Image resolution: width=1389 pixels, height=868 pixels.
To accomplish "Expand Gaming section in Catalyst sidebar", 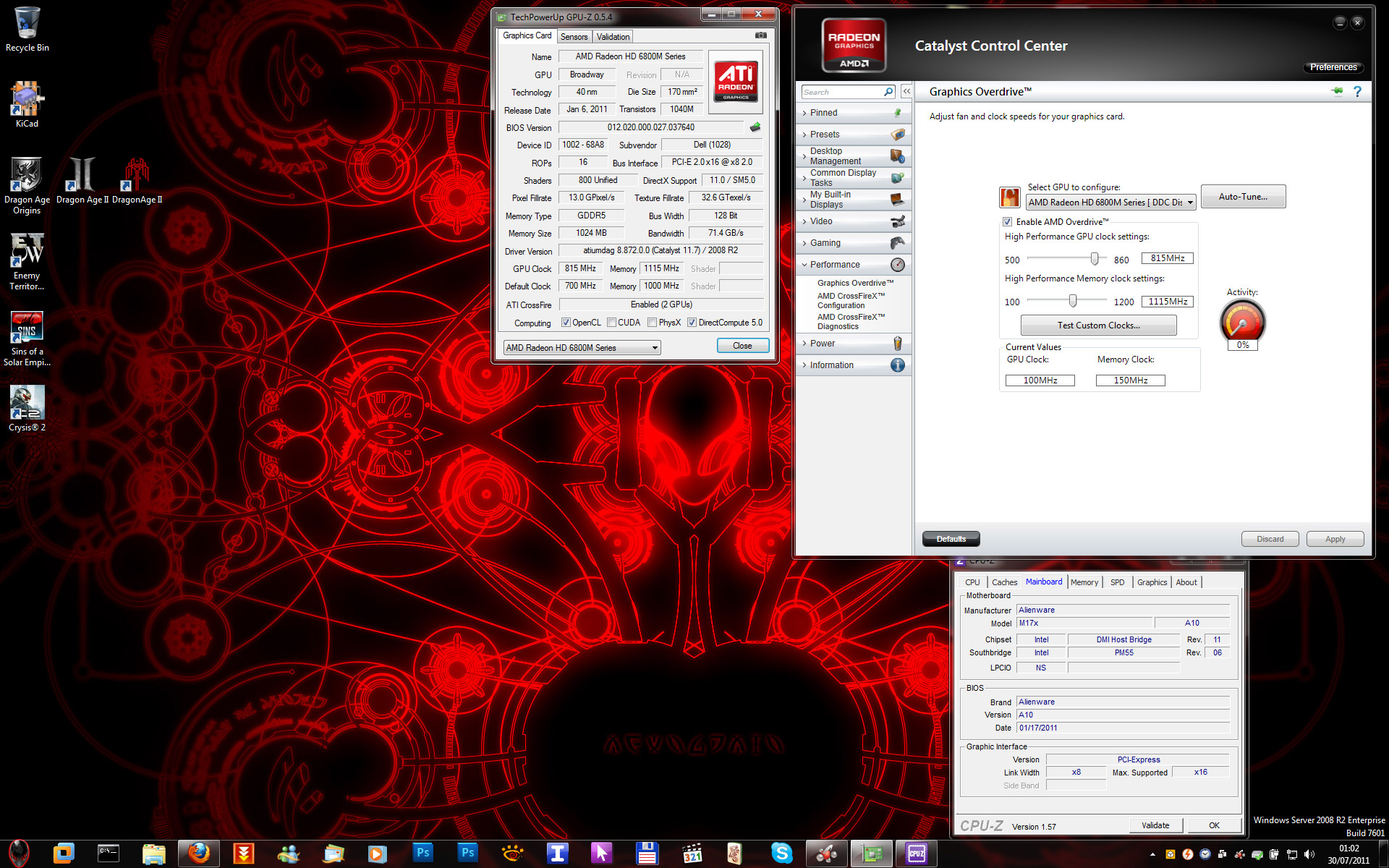I will (853, 243).
